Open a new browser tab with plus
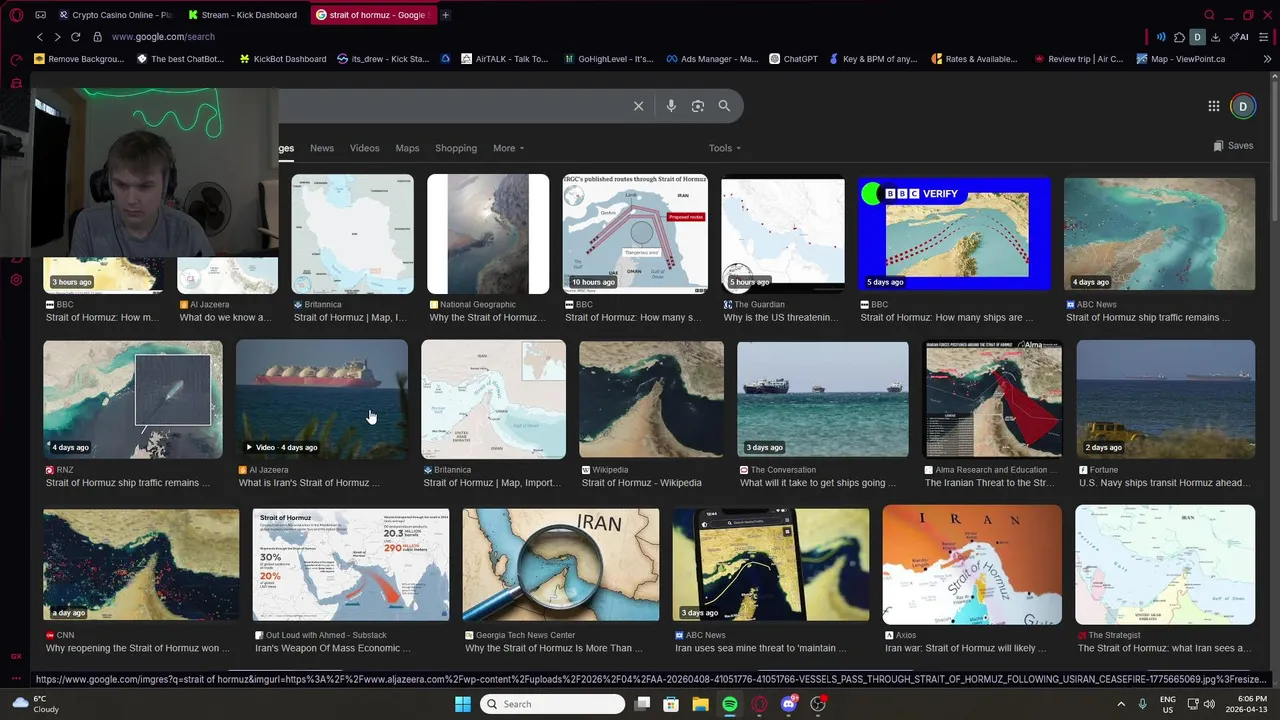This screenshot has height=720, width=1280. pyautogui.click(x=445, y=15)
